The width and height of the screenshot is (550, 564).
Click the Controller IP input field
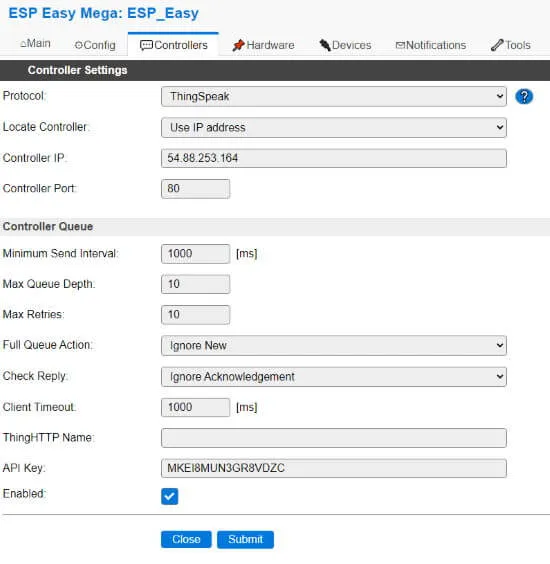coord(334,158)
